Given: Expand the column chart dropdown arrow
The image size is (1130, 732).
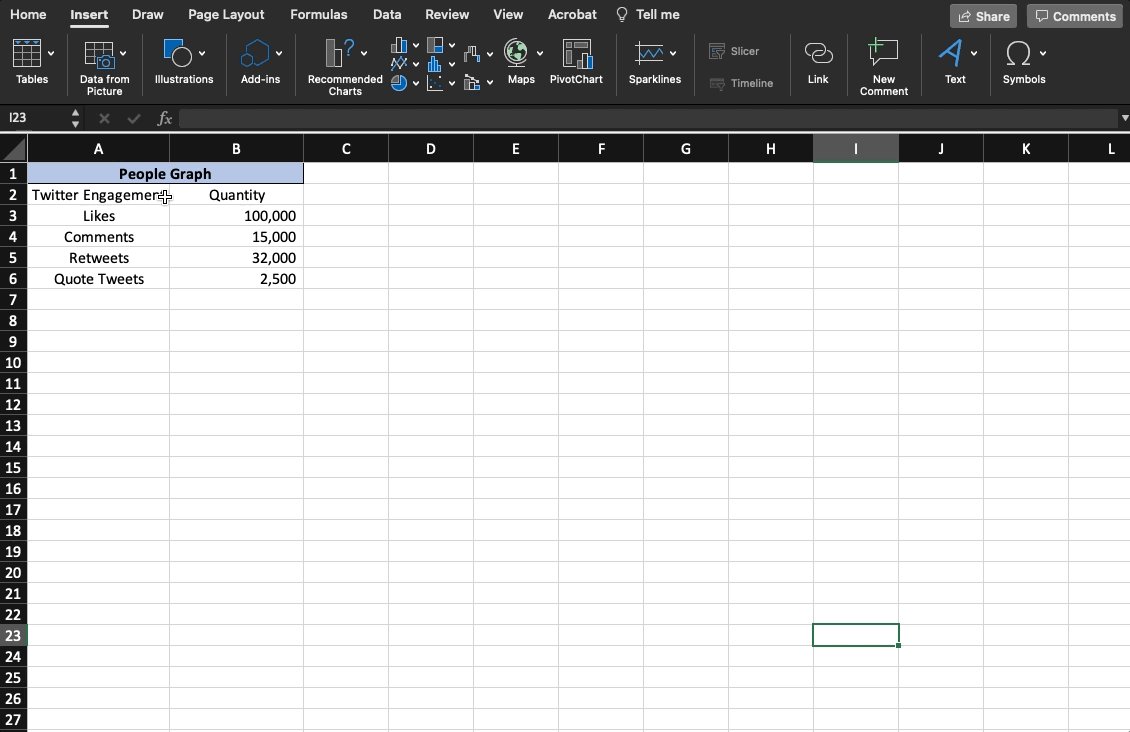Looking at the screenshot, I should tap(416, 45).
